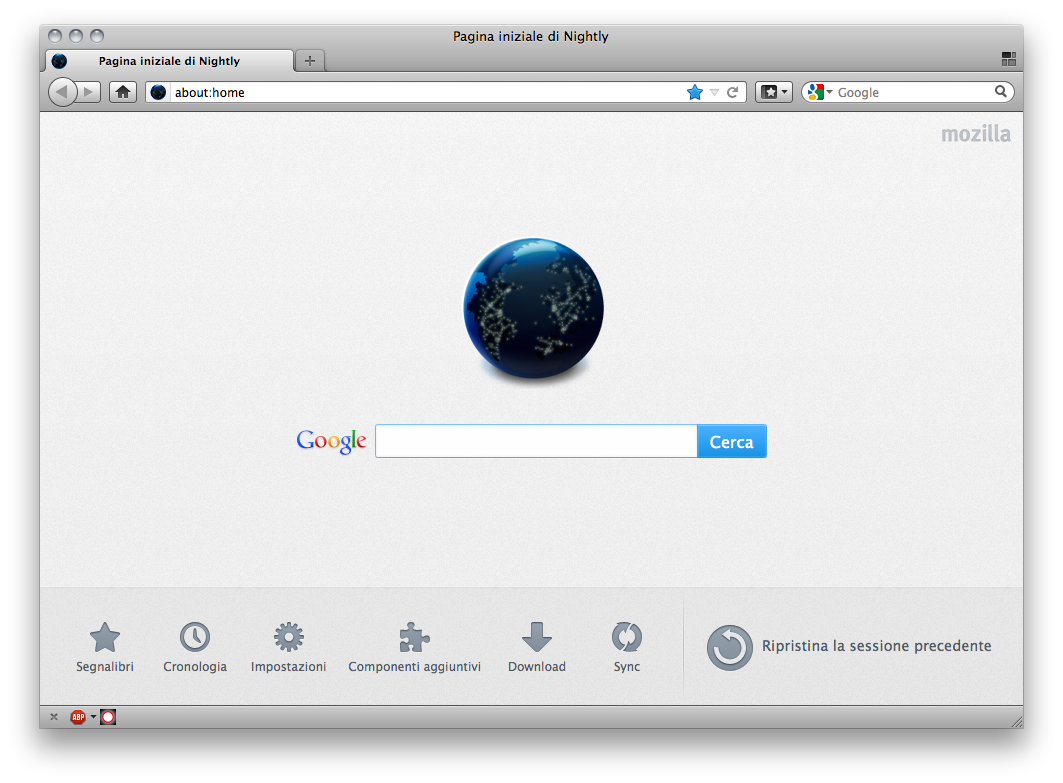Screen dimensions: 1063x783
Task: Open the search engine chooser dropdown
Action: [820, 92]
